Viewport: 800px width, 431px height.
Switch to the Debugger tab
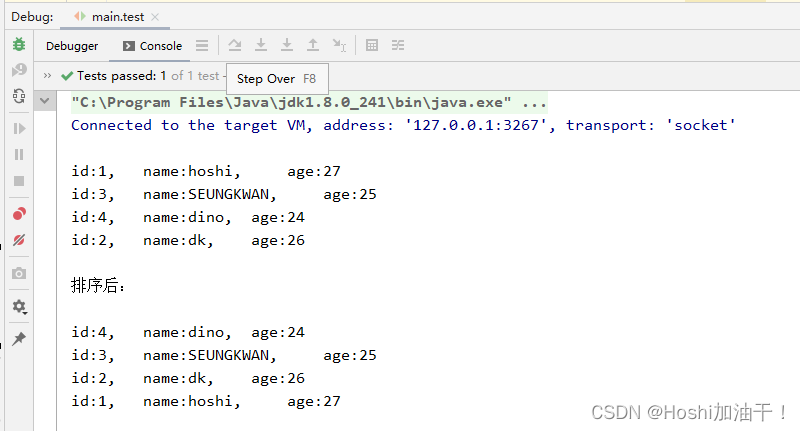(72, 46)
